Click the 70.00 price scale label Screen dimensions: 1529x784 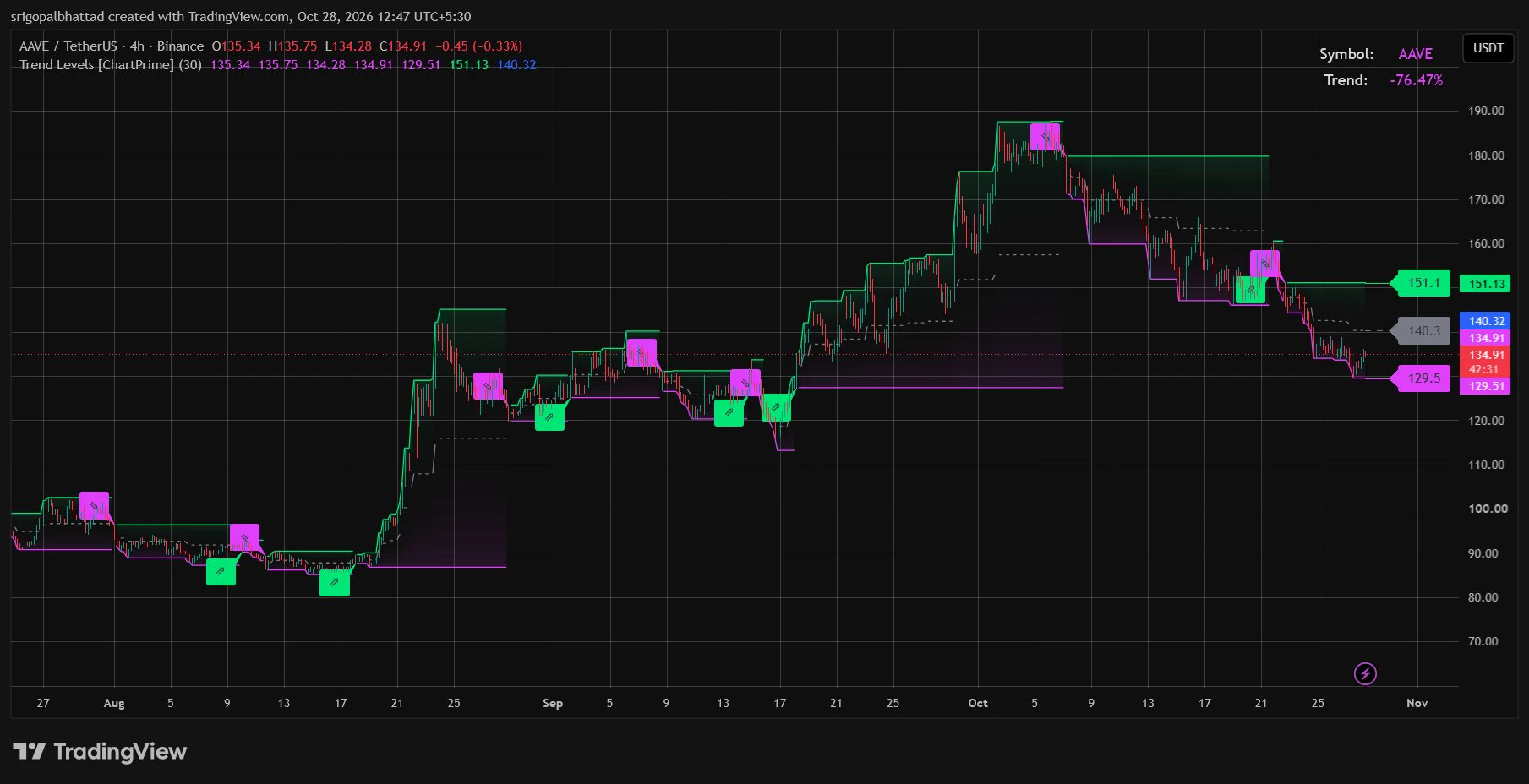tap(1483, 641)
